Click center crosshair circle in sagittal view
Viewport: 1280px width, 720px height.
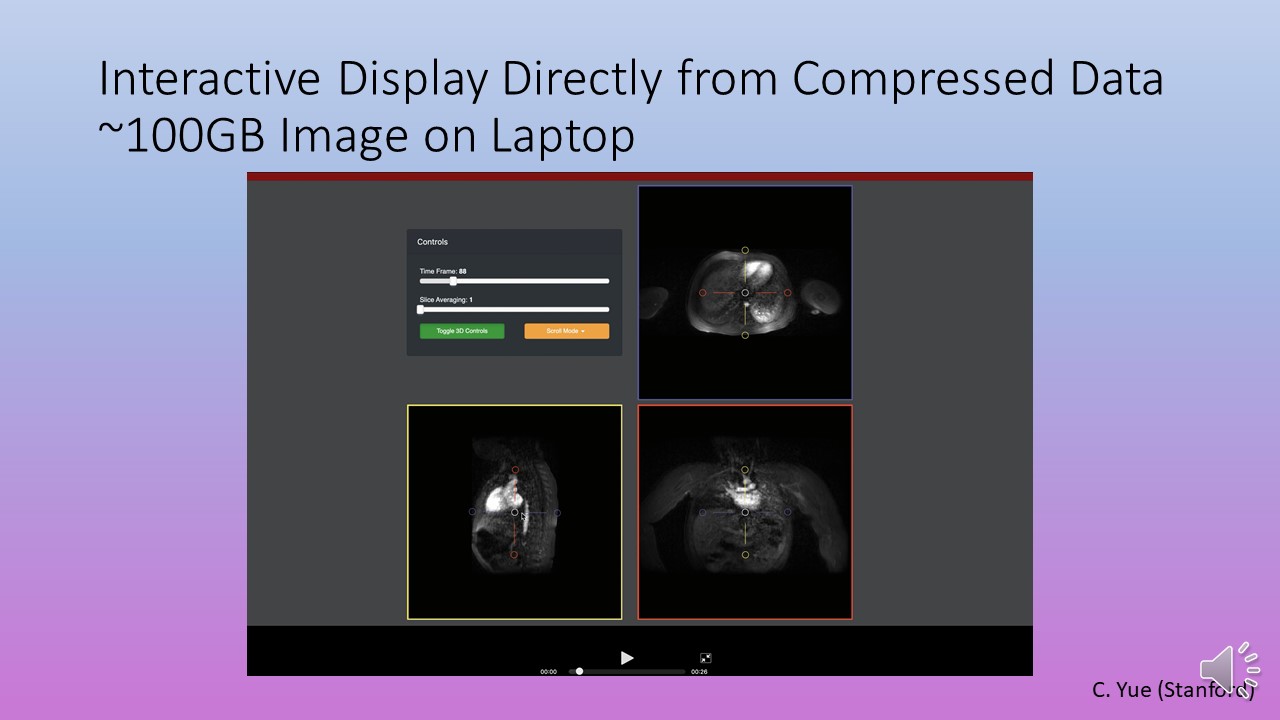[515, 512]
